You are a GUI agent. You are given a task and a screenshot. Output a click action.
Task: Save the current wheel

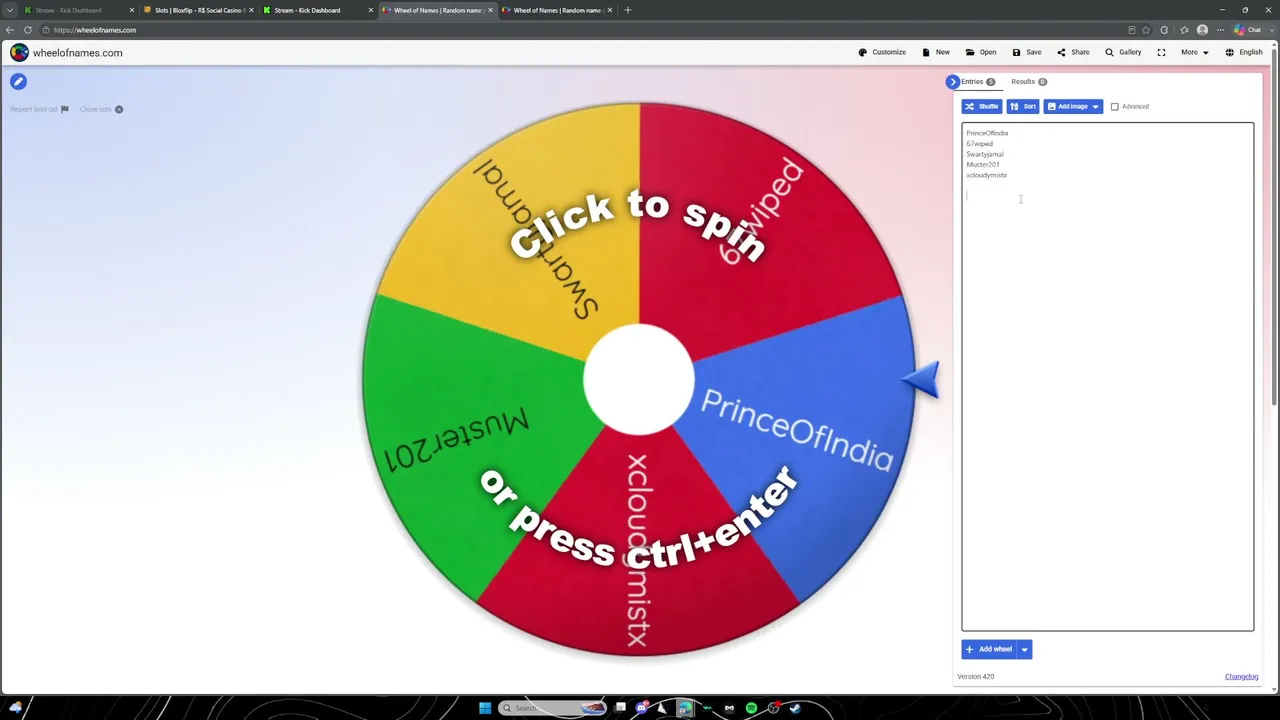(x=1027, y=52)
